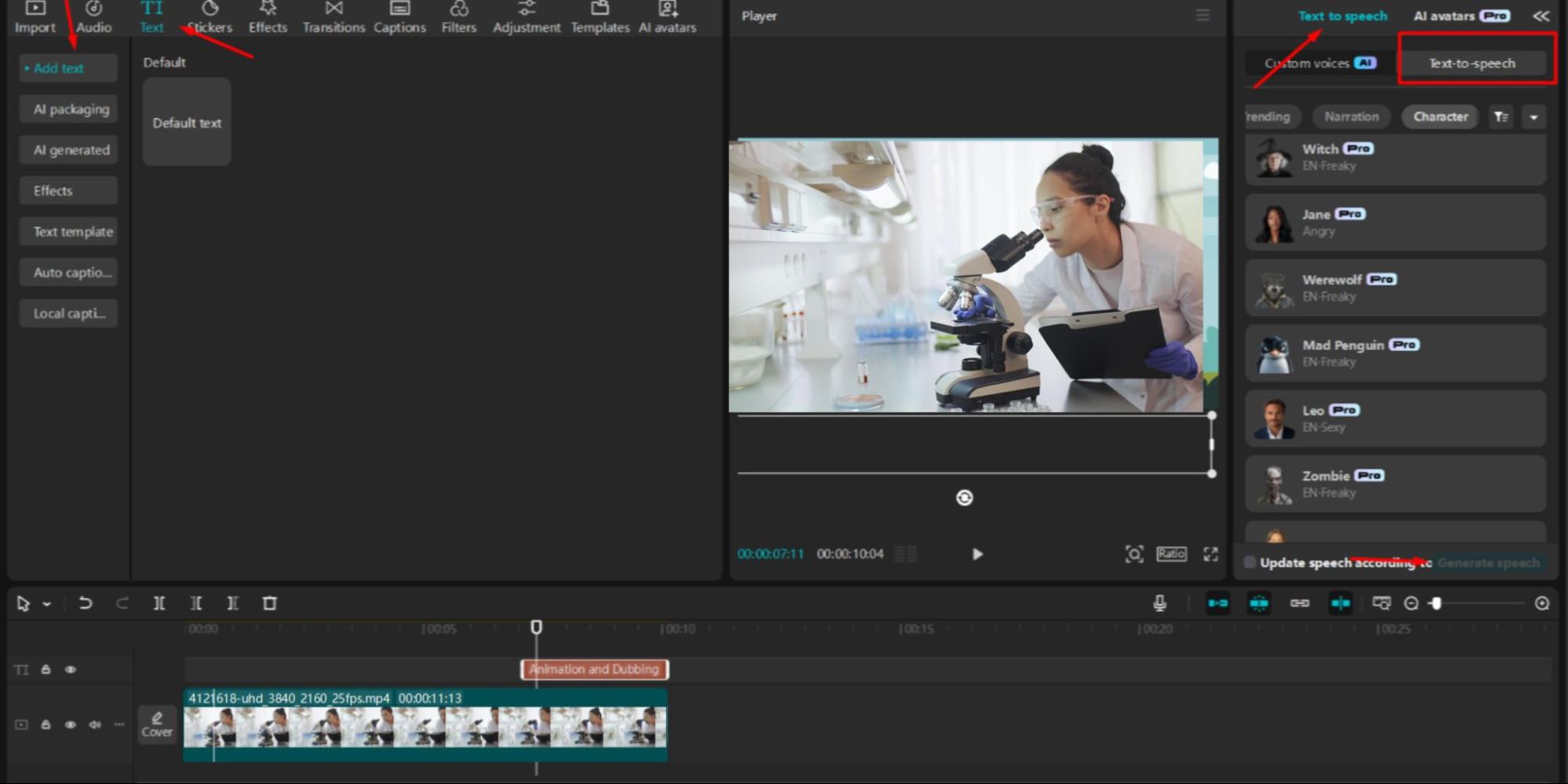
Task: Open the Templates tab
Action: pyautogui.click(x=600, y=17)
